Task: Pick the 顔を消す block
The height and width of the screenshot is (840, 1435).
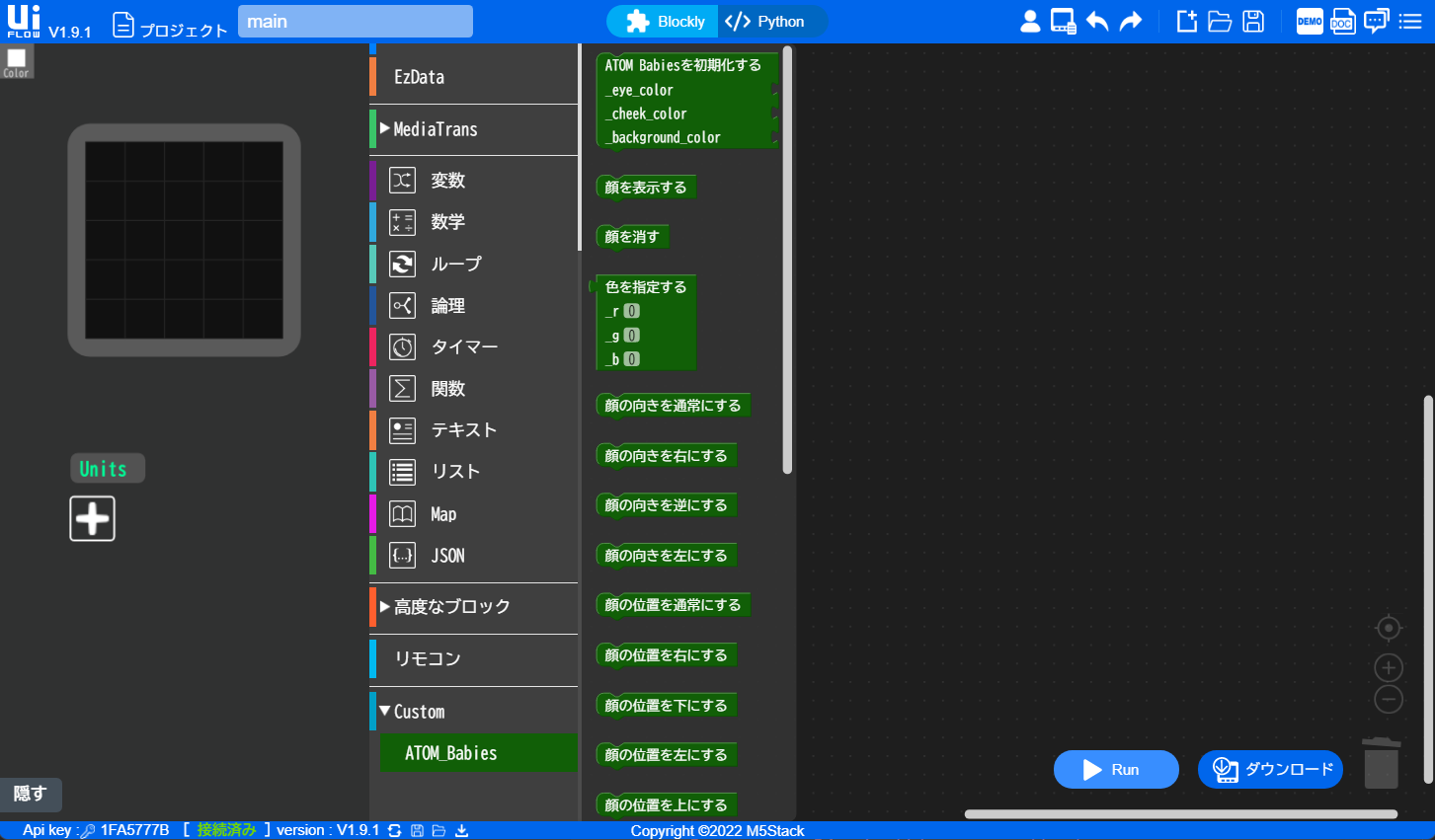Action: (632, 237)
